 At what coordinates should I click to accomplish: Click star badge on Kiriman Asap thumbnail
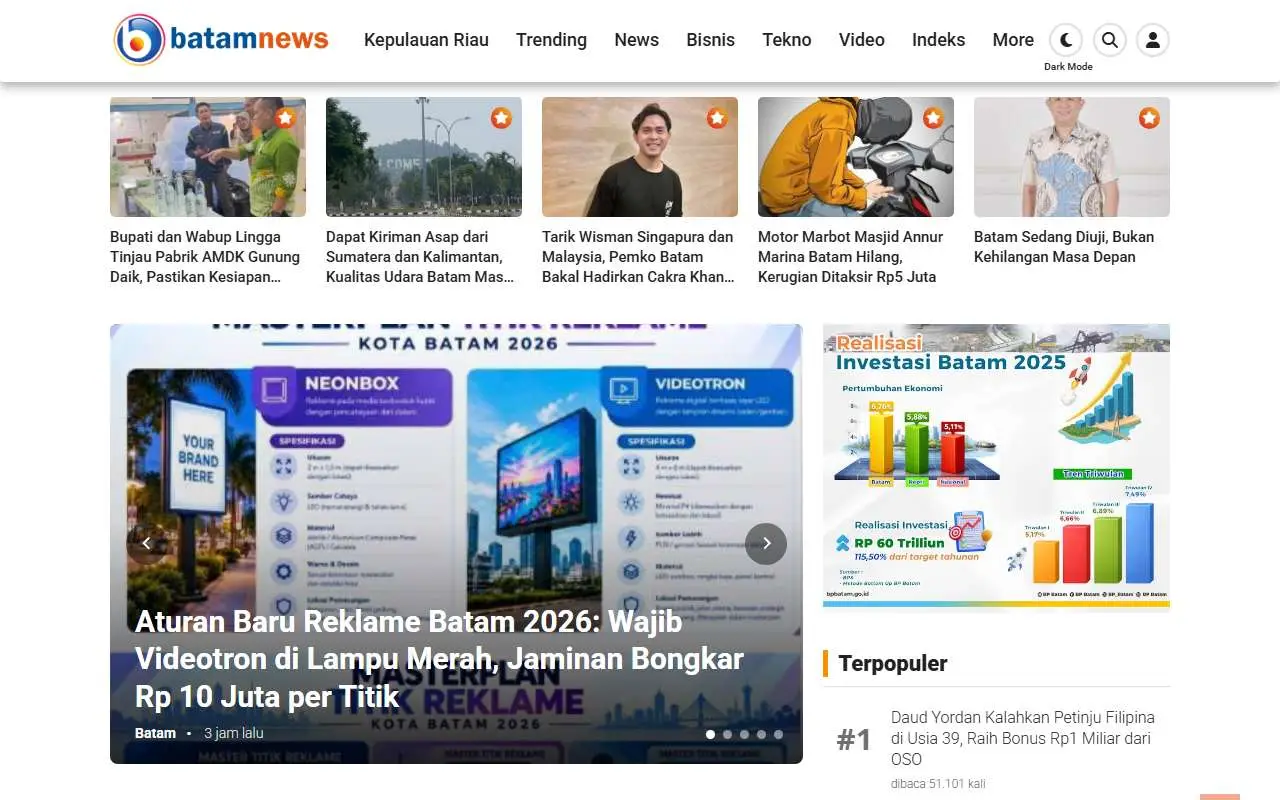[x=502, y=118]
